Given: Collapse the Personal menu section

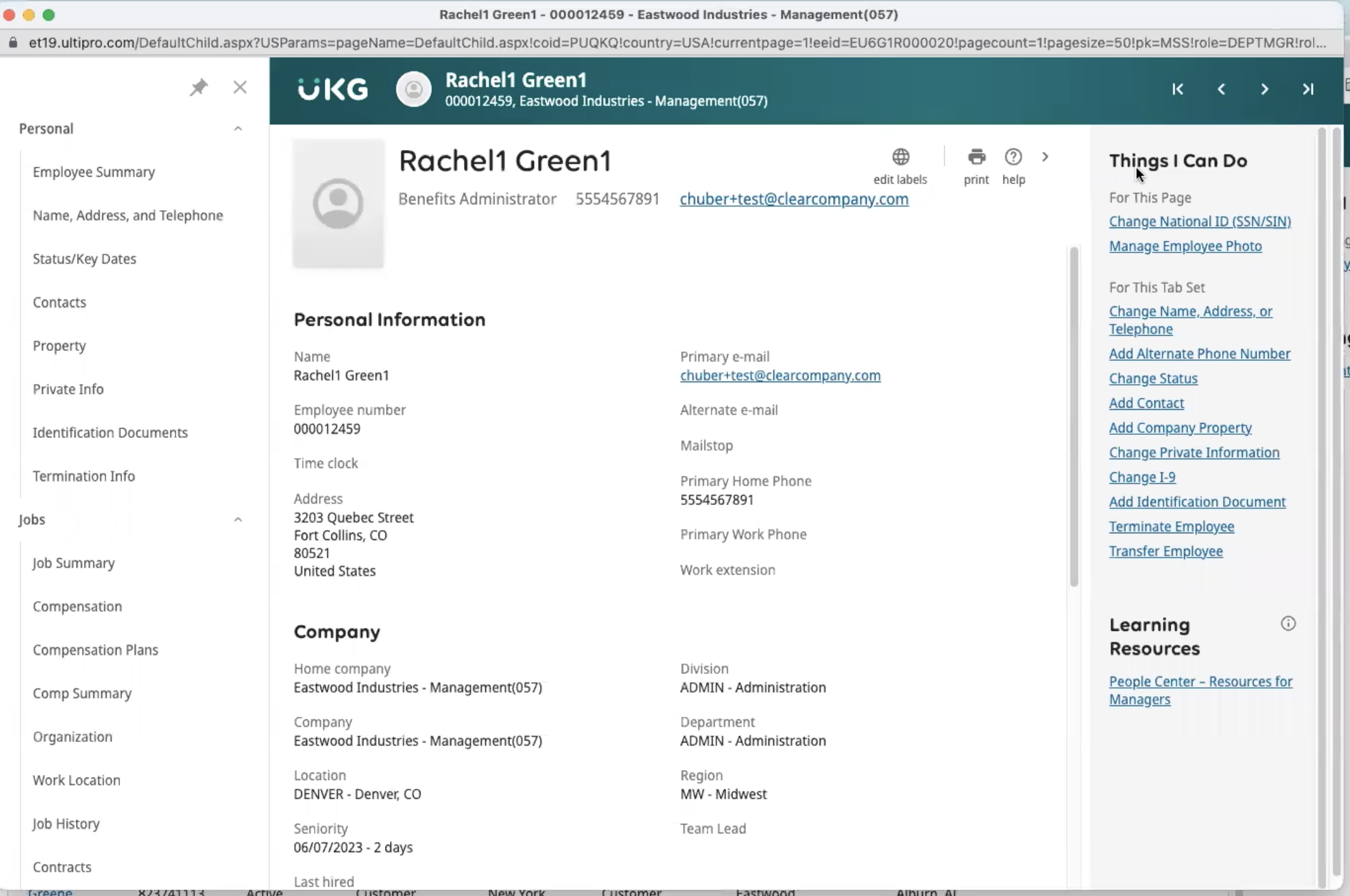Looking at the screenshot, I should tap(238, 128).
